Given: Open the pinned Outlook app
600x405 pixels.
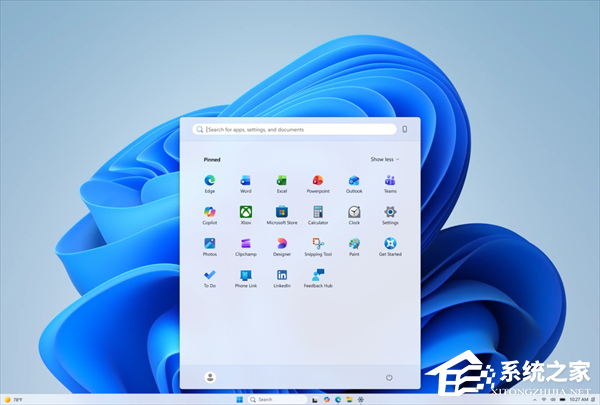Looking at the screenshot, I should (354, 184).
